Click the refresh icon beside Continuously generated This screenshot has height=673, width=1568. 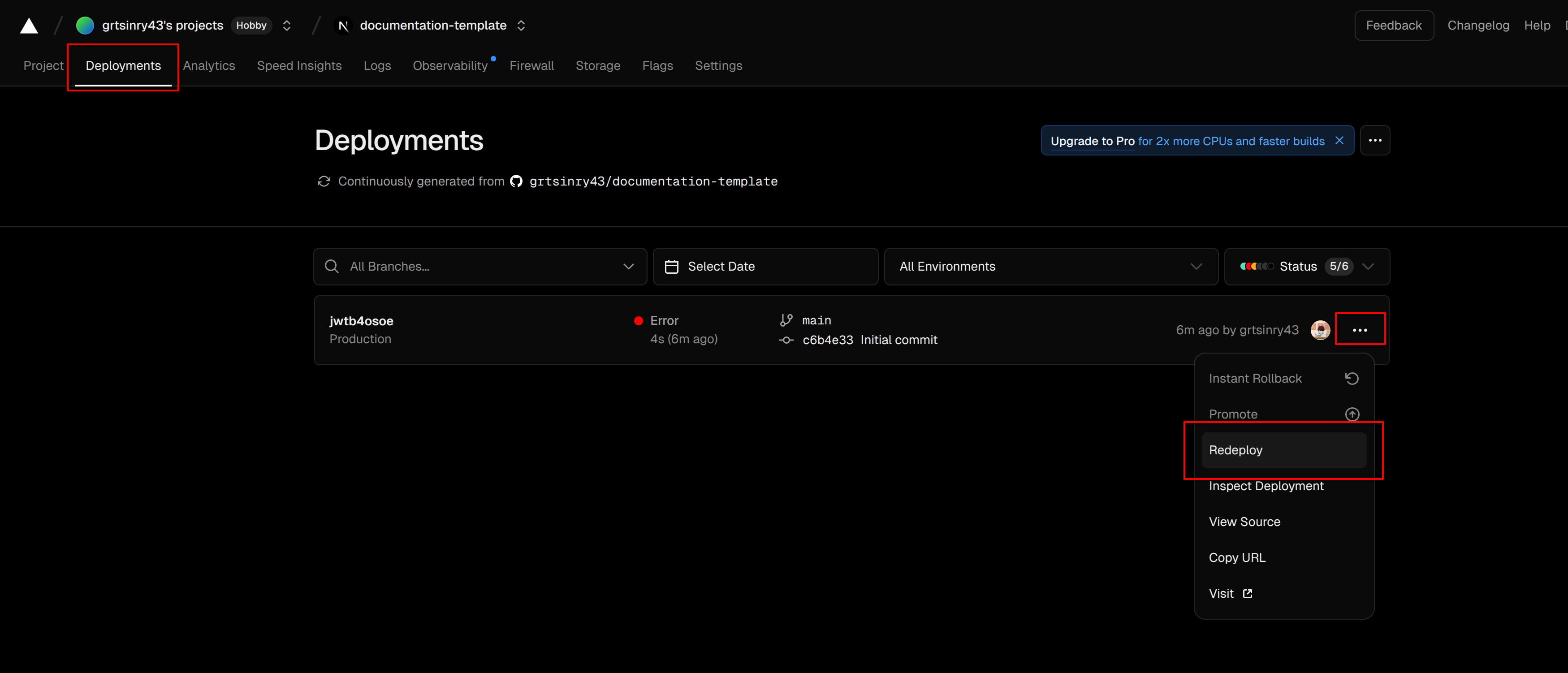pyautogui.click(x=324, y=181)
